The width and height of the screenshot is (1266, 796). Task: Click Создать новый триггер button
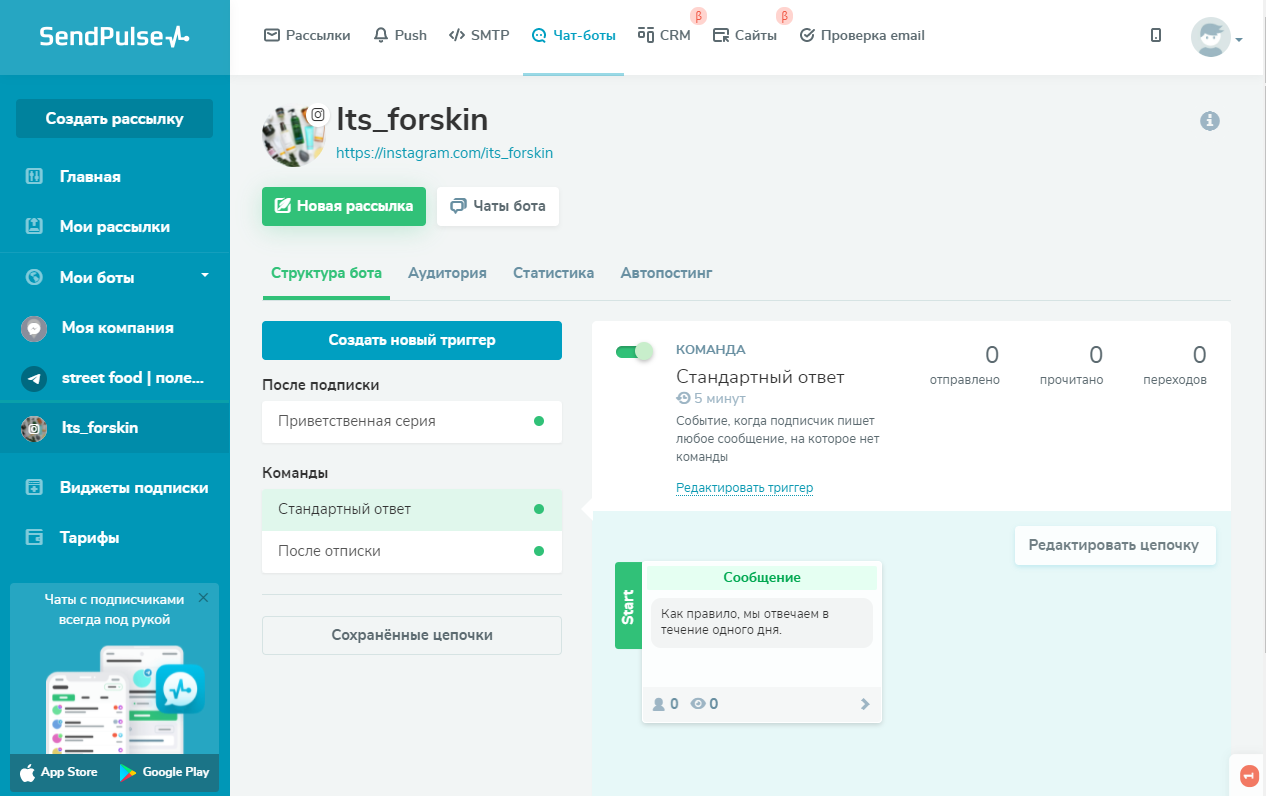tap(412, 340)
